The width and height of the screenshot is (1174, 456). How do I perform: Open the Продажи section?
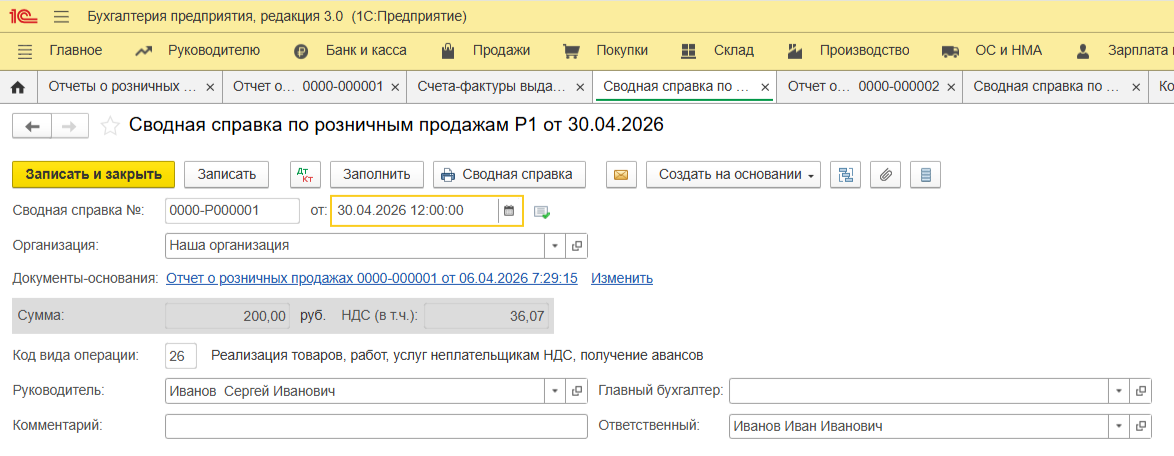tap(501, 51)
